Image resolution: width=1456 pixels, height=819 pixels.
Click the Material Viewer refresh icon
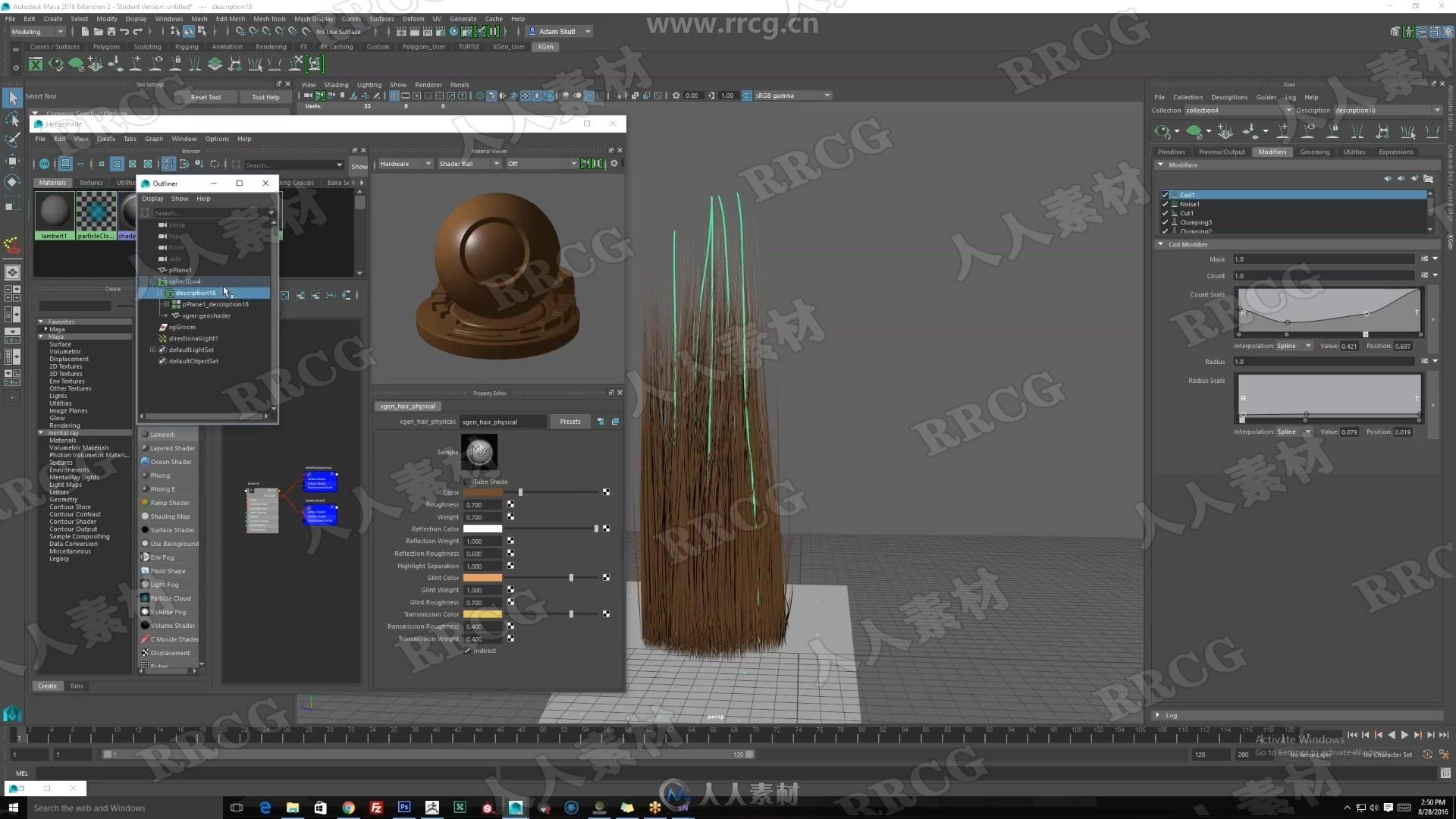[614, 164]
